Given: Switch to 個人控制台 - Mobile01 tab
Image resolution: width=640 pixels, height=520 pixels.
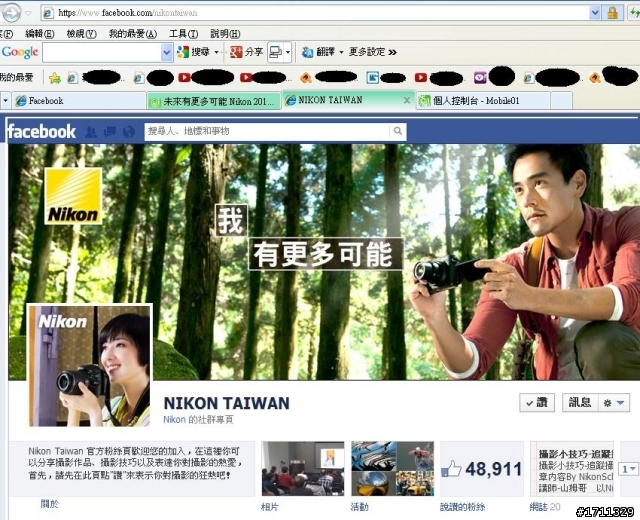Looking at the screenshot, I should pos(483,101).
